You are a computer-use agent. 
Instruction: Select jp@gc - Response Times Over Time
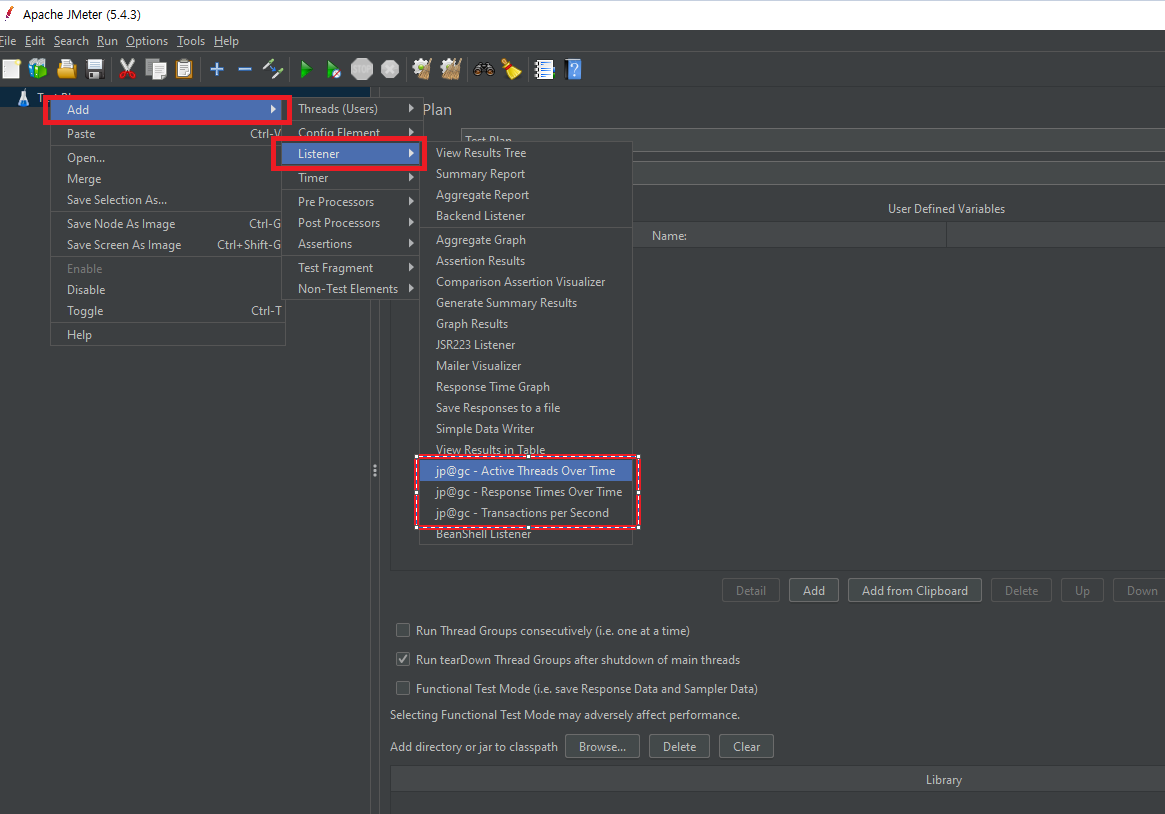point(526,492)
